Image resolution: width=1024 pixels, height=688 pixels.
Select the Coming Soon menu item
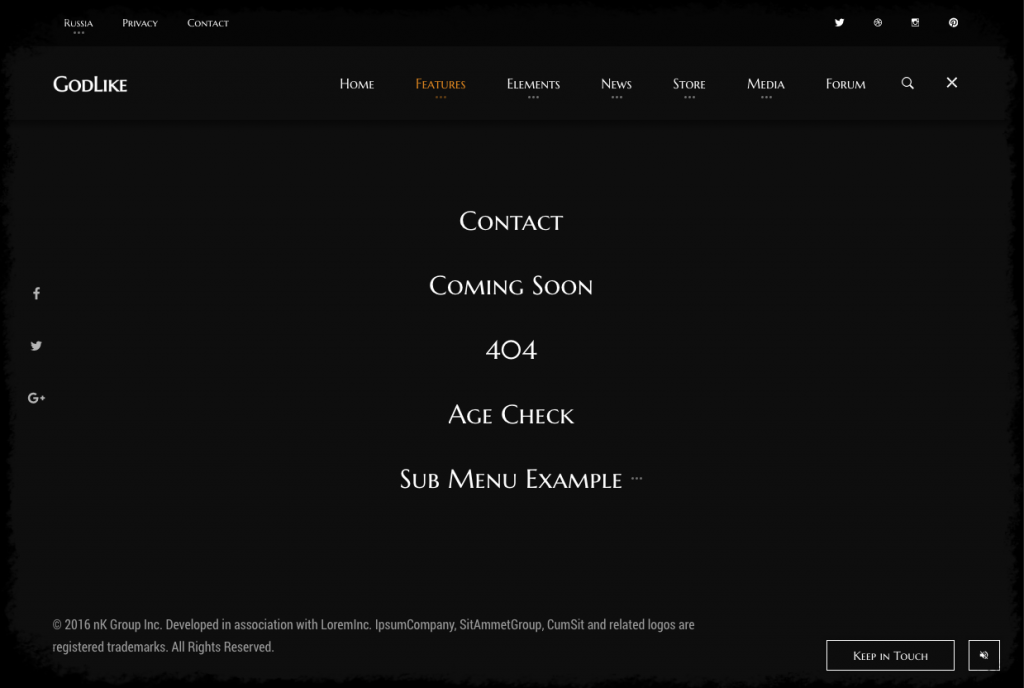(511, 286)
